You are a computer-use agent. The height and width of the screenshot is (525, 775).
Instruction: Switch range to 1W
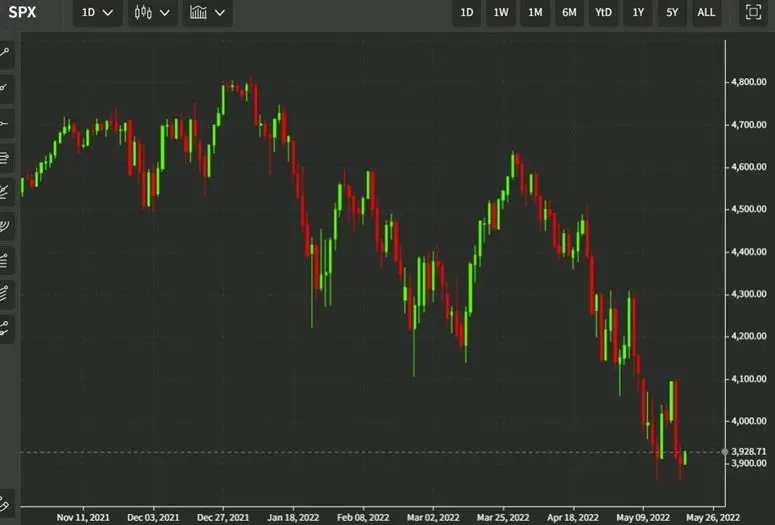pos(500,13)
